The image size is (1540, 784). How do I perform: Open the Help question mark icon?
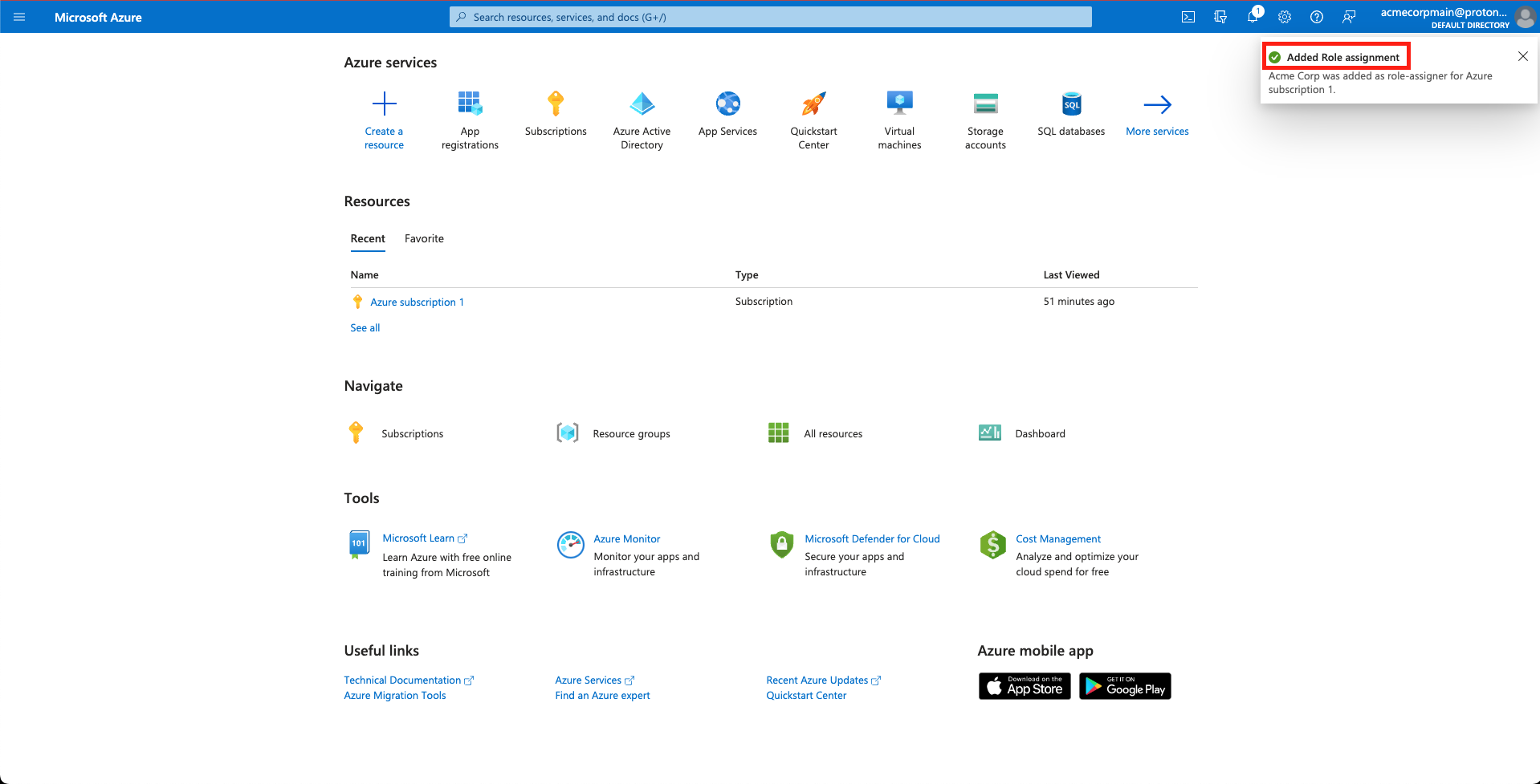(x=1317, y=17)
